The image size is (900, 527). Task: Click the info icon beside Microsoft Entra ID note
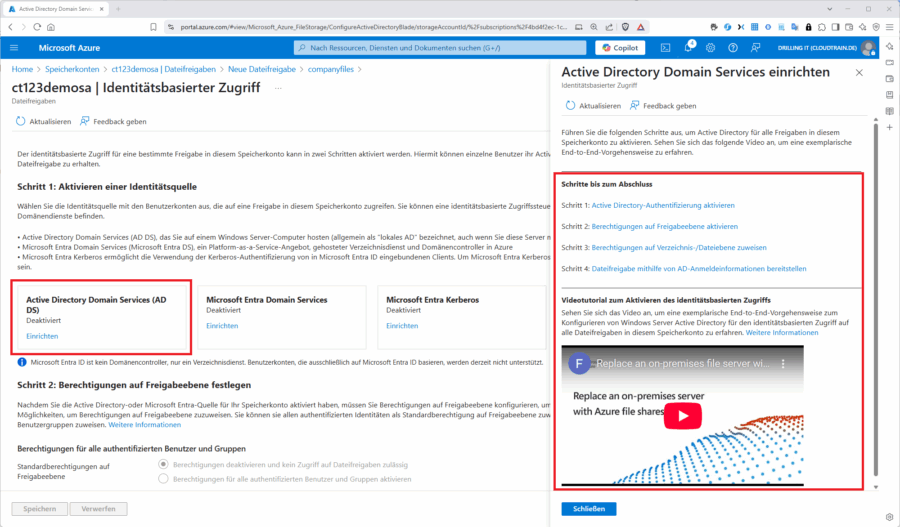[22, 362]
